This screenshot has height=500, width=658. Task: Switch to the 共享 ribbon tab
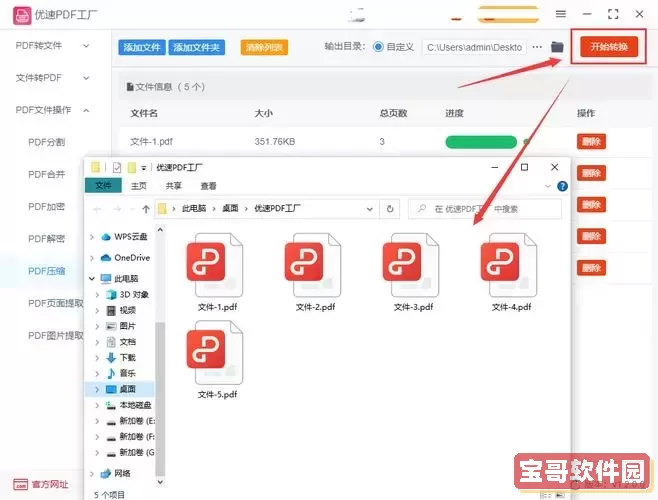173,186
